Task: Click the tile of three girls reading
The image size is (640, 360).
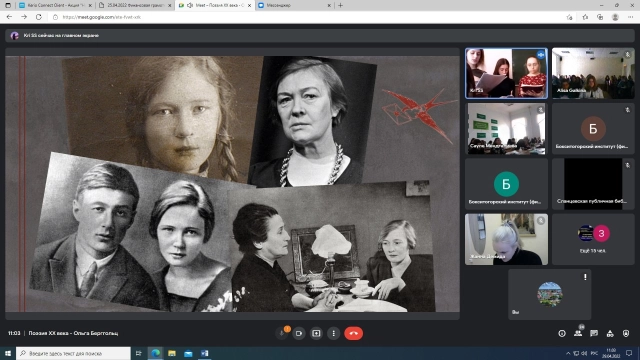Action: pyautogui.click(x=506, y=73)
